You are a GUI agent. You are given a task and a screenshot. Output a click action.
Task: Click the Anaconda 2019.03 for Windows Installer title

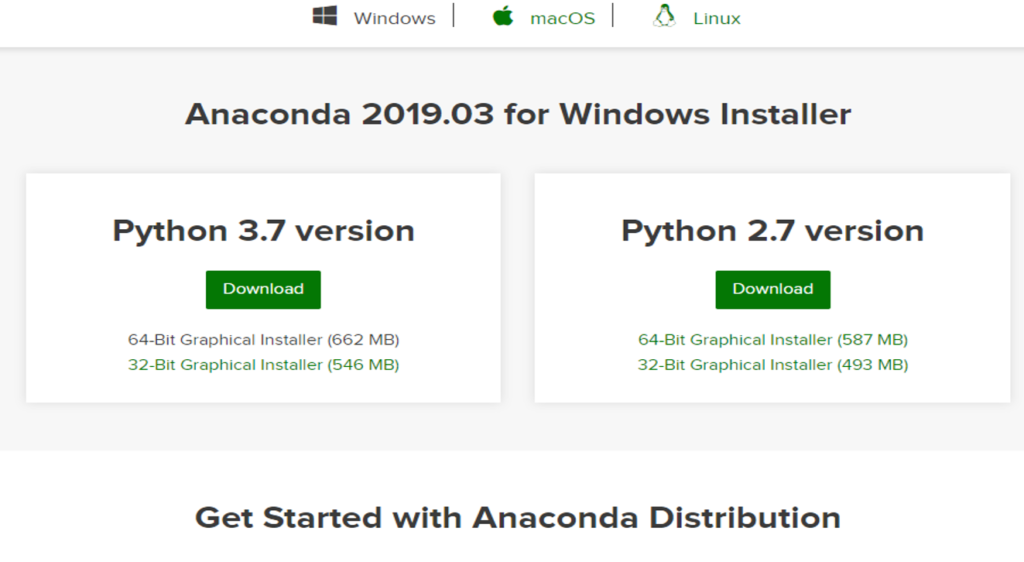pyautogui.click(x=518, y=114)
